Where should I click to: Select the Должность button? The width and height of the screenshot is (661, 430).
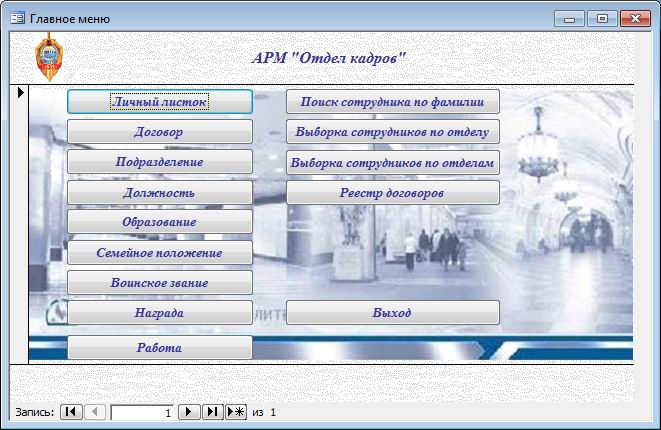(x=160, y=193)
